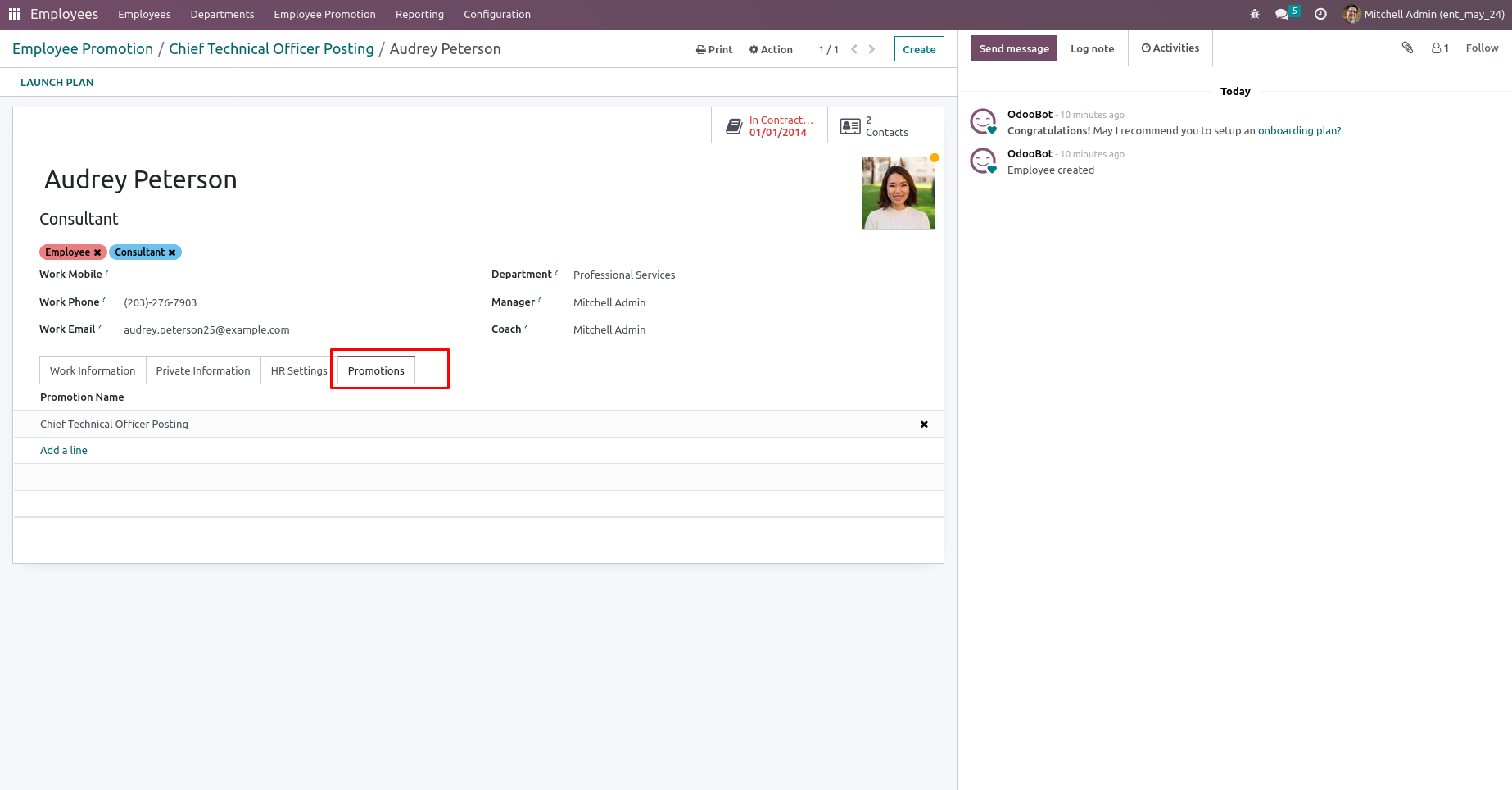Open the conversations chat icon

coord(1282,14)
